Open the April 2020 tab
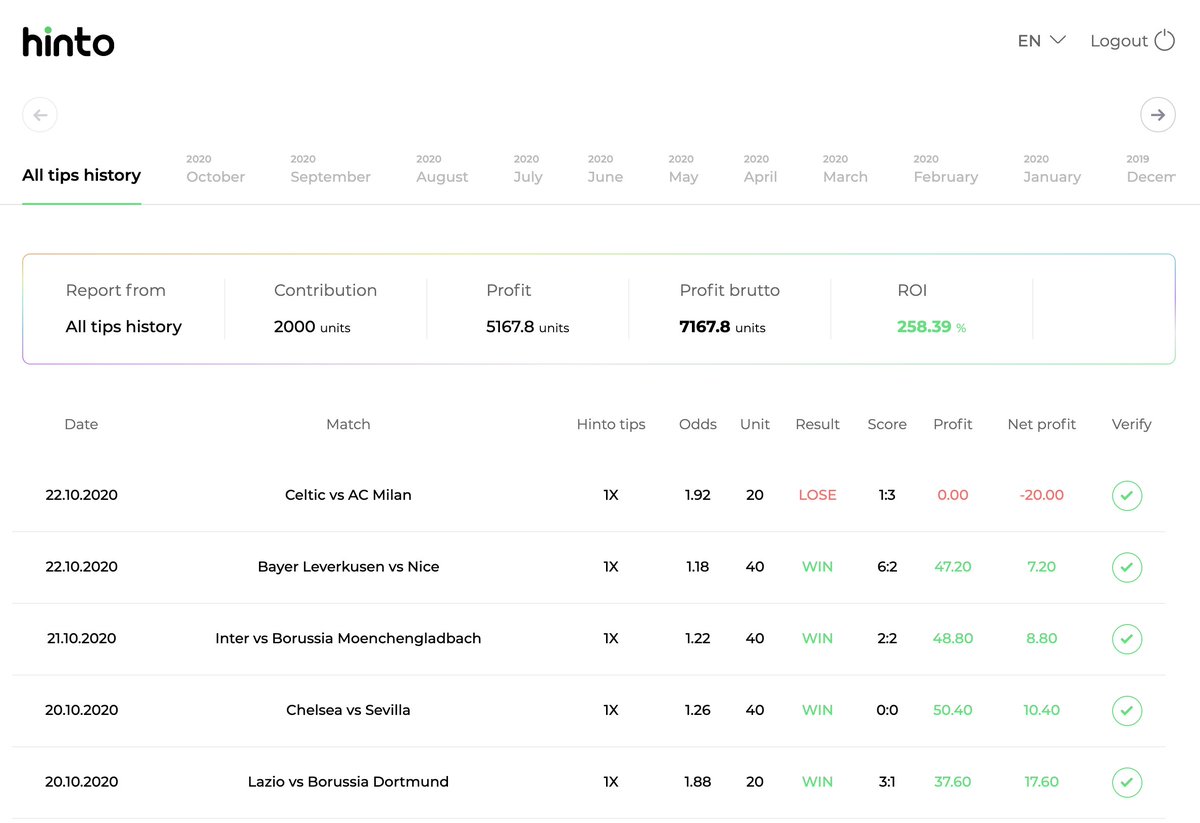This screenshot has width=1200, height=823. tap(760, 169)
